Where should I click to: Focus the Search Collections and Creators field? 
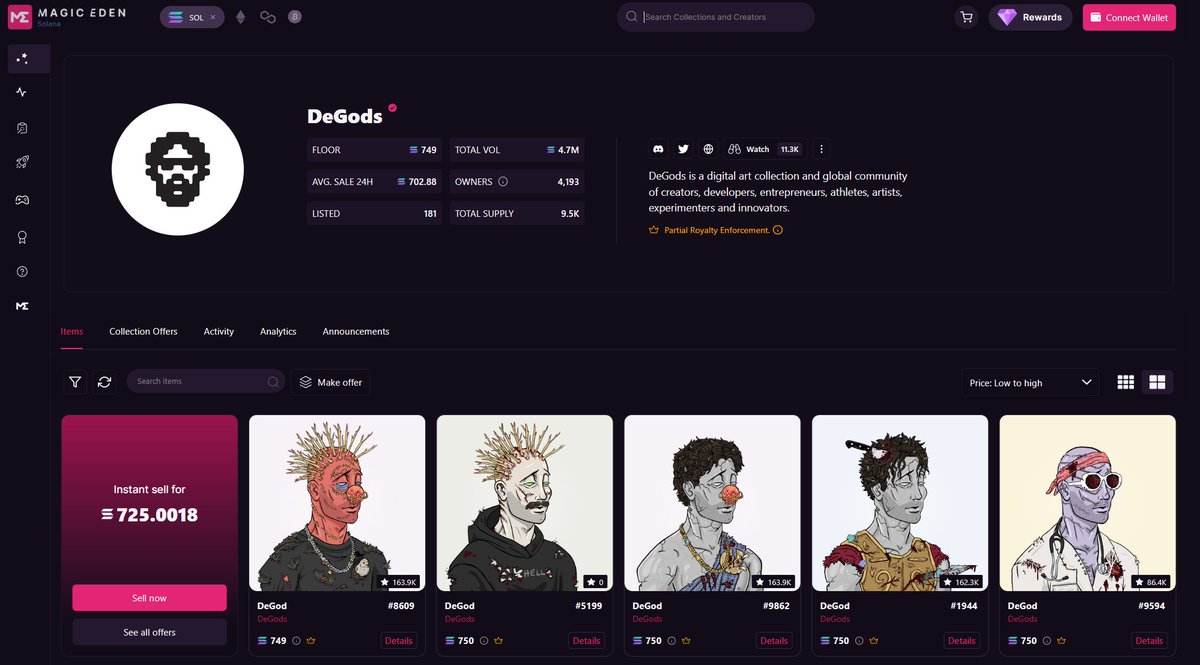[x=715, y=17]
